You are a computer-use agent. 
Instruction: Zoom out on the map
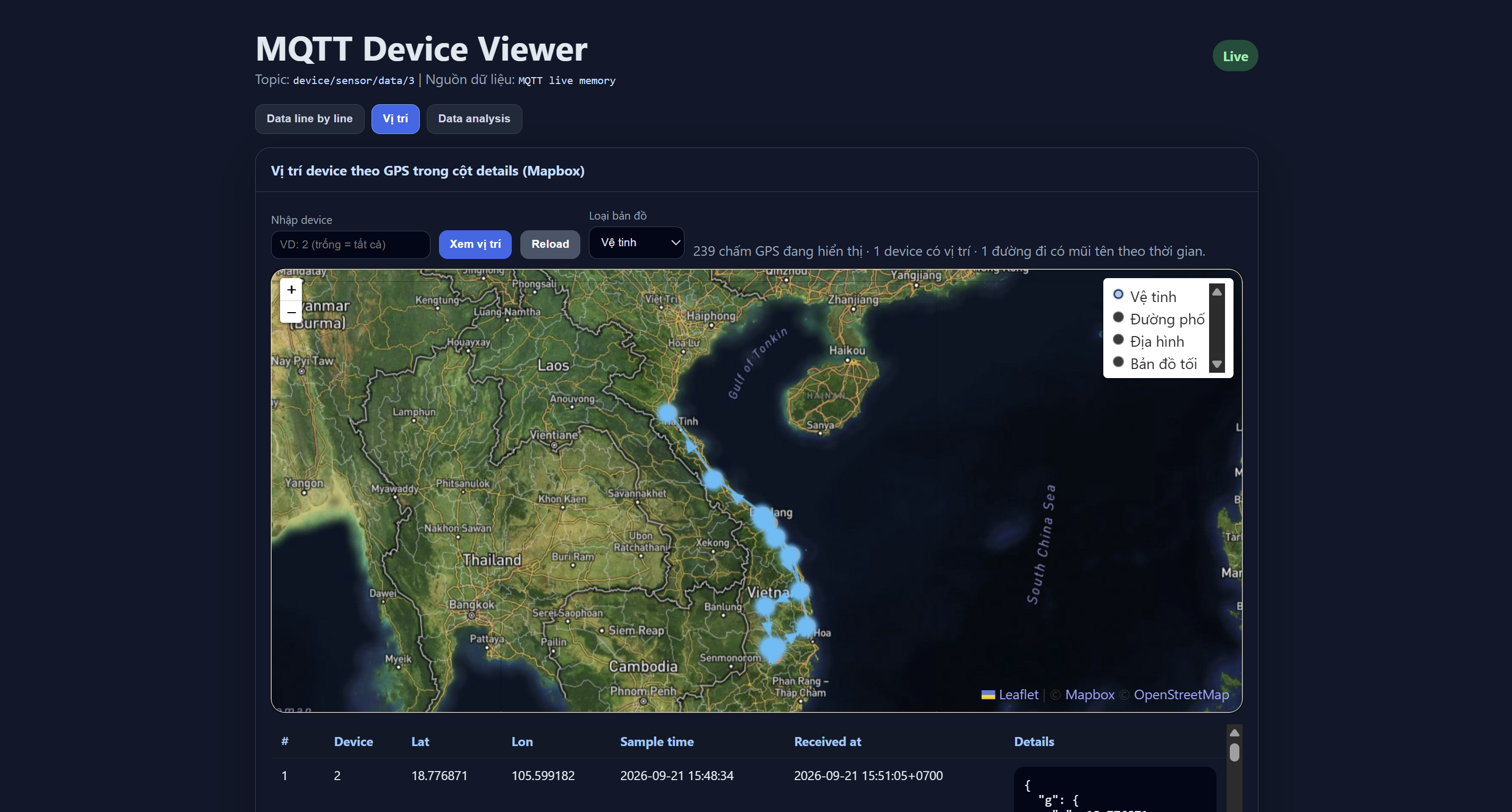pyautogui.click(x=291, y=312)
